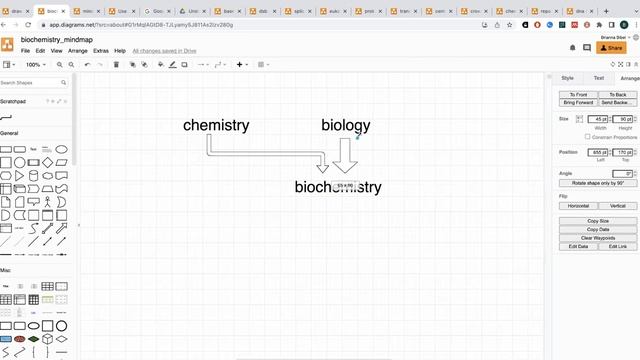The width and height of the screenshot is (640, 360).
Task: Toggle Constrain Proportions checkbox
Action: click(x=587, y=137)
